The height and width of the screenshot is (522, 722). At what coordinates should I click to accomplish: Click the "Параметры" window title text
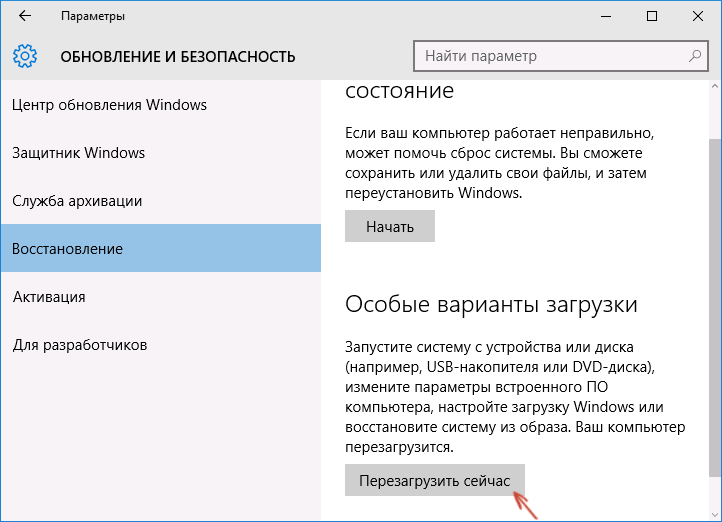click(93, 16)
